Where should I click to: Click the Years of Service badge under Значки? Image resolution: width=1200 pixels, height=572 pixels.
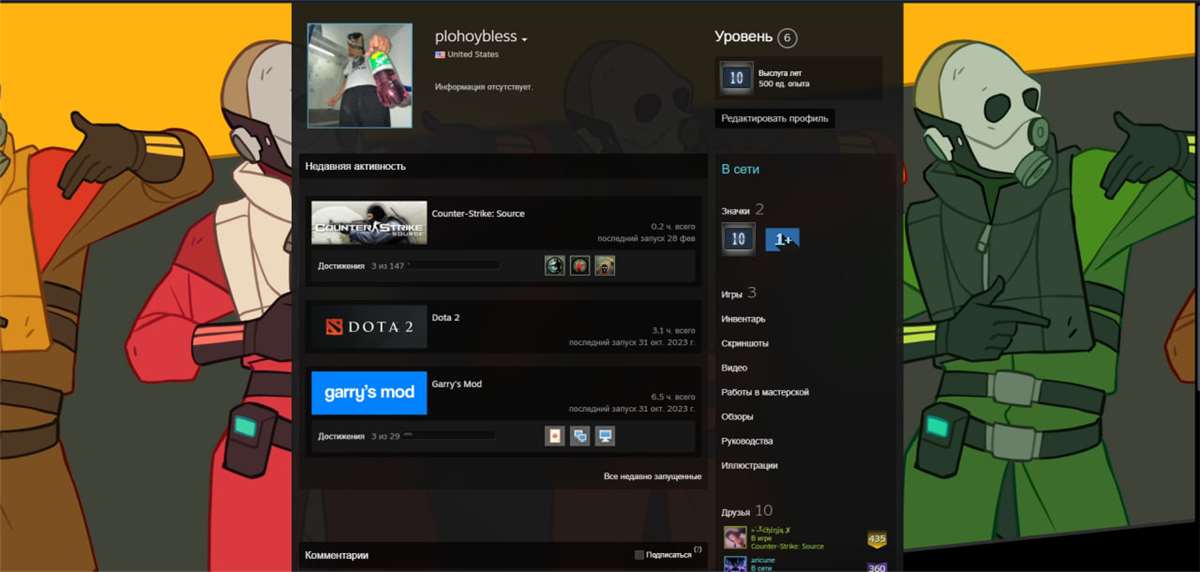[738, 239]
